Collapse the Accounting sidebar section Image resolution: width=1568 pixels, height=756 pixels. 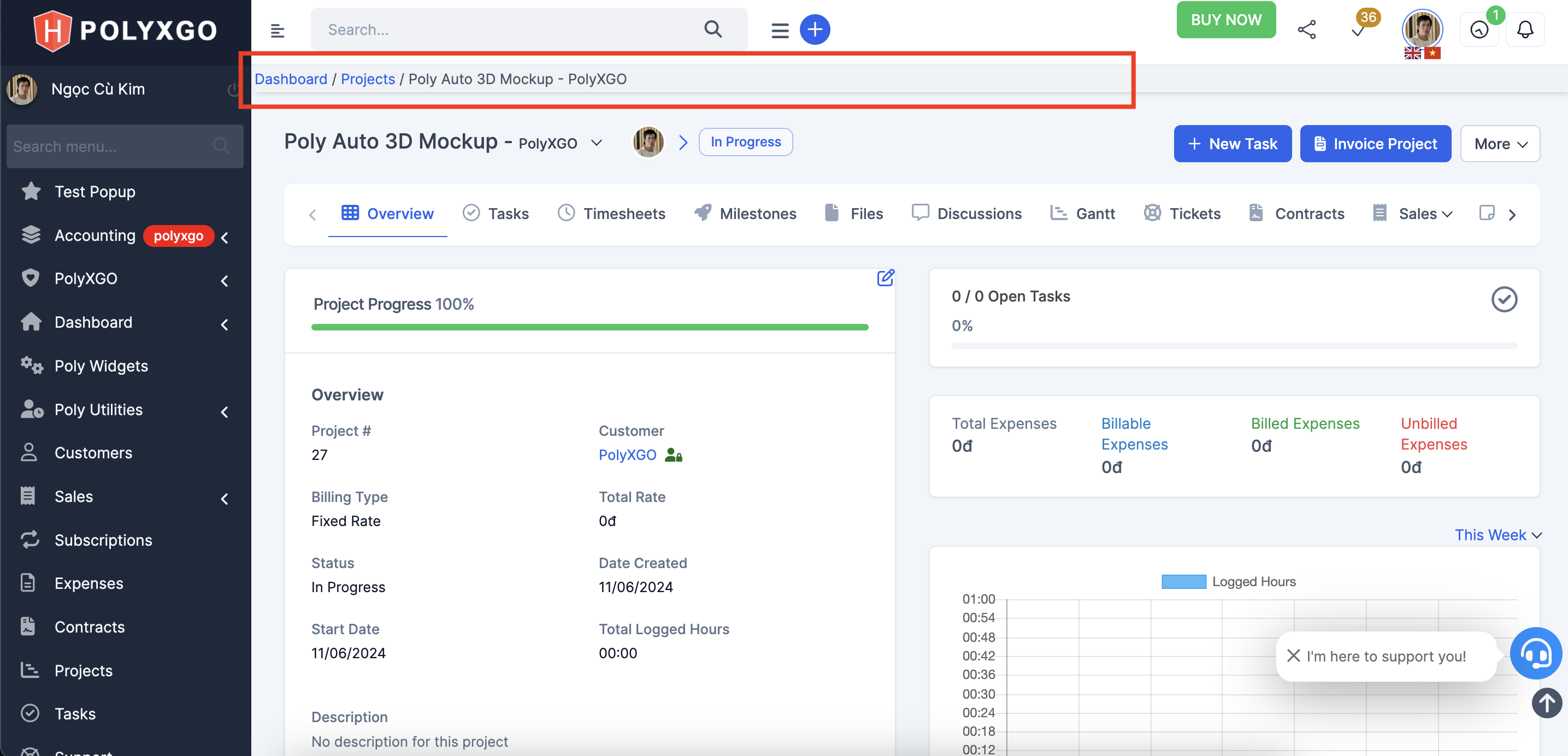[x=224, y=238]
